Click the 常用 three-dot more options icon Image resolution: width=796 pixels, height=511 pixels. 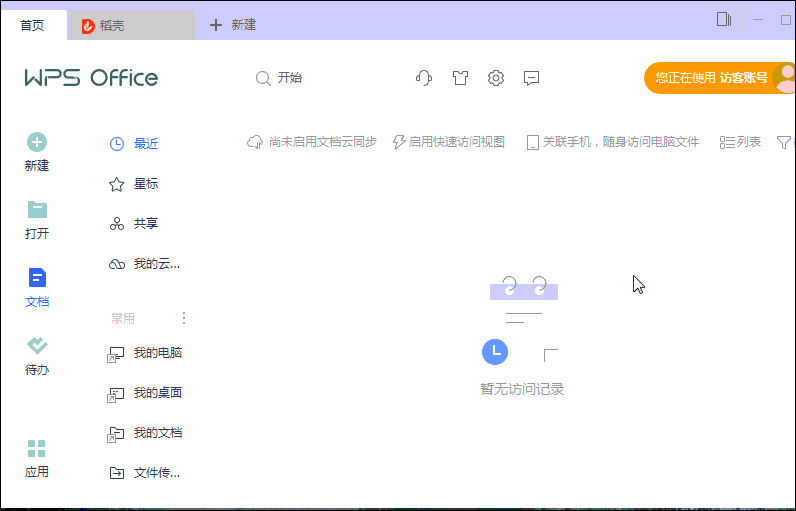184,318
